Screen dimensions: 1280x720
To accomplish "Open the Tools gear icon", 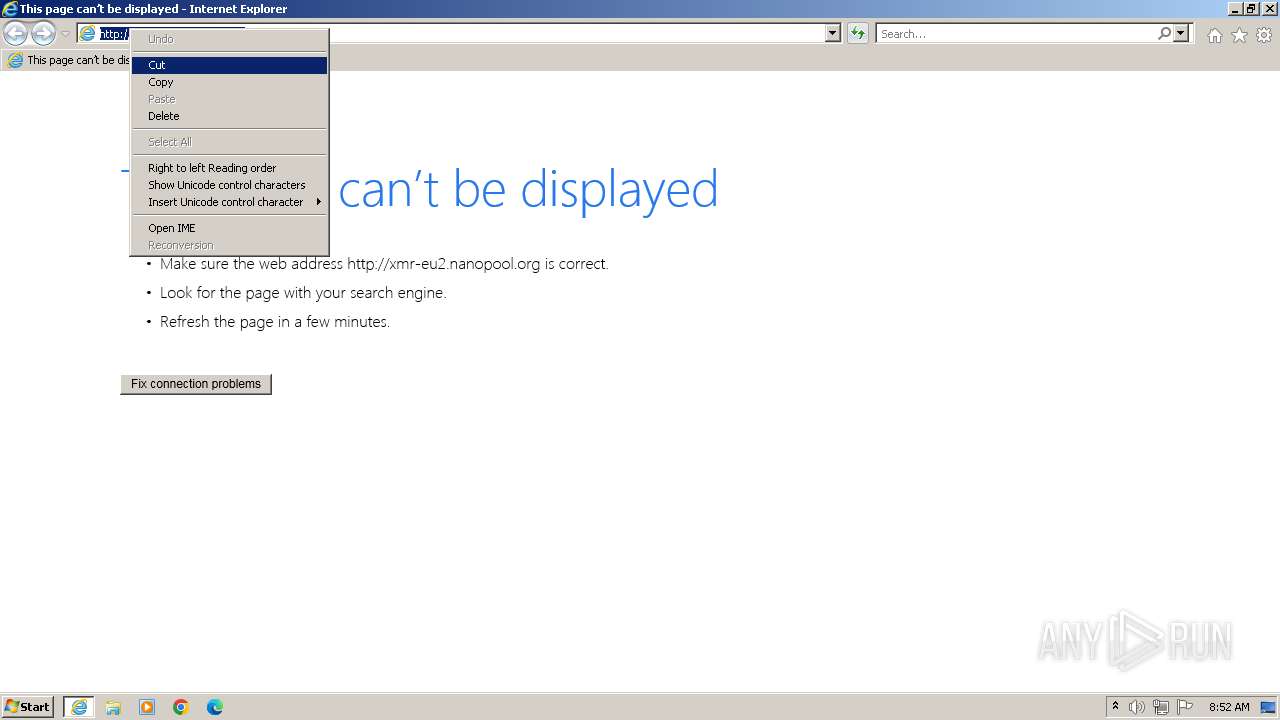I will 1264,35.
